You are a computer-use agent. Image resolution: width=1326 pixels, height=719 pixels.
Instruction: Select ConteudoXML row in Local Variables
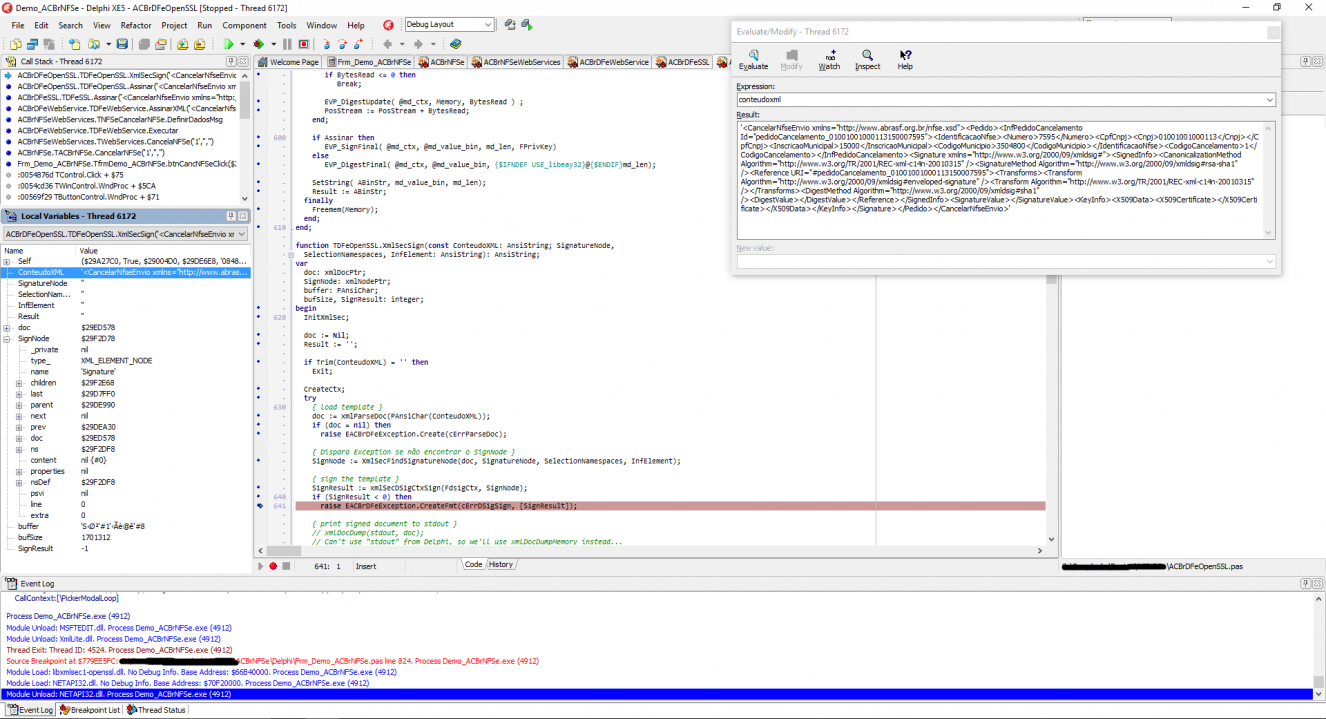pos(125,272)
